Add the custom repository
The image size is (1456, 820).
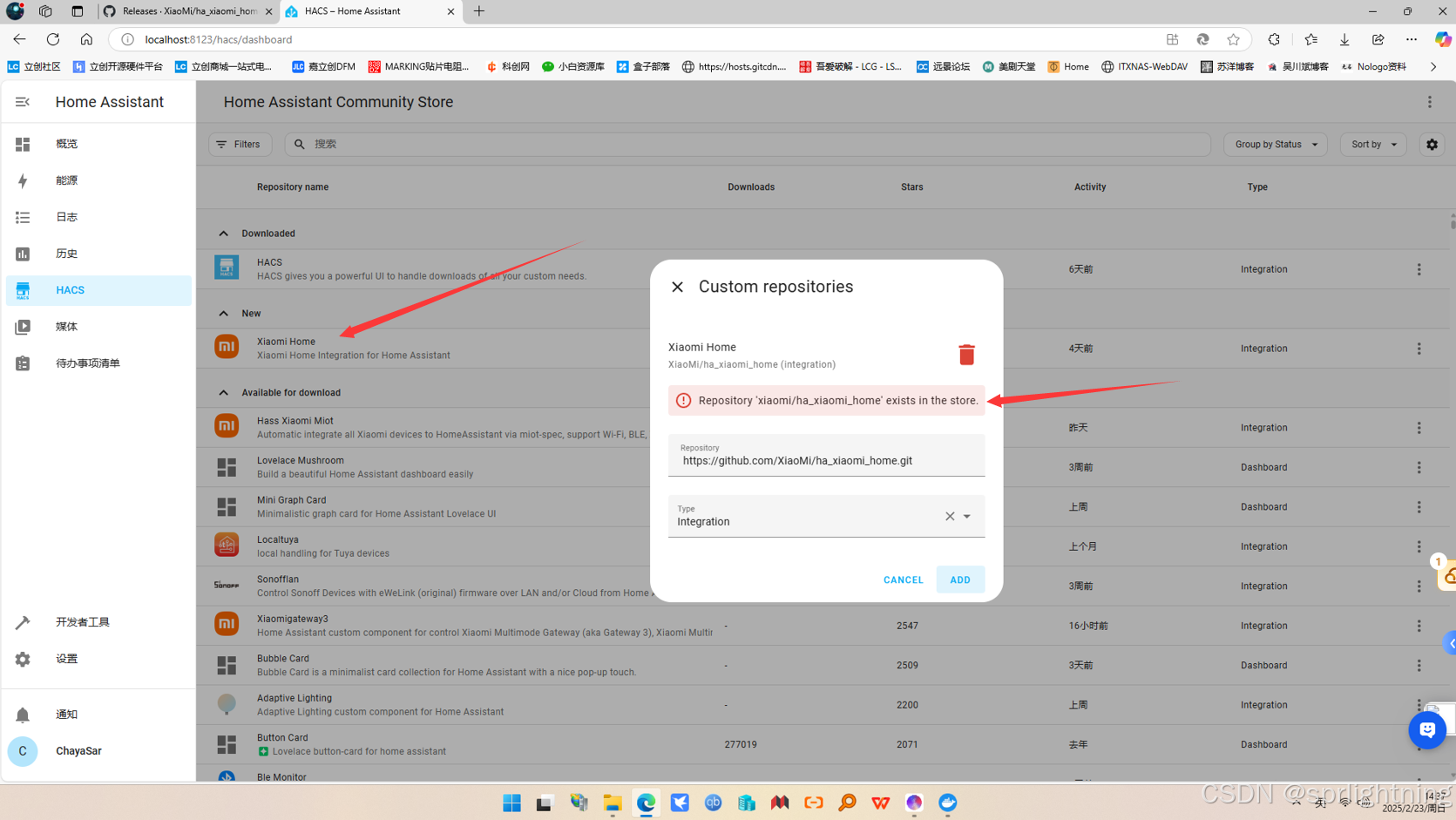click(x=960, y=579)
